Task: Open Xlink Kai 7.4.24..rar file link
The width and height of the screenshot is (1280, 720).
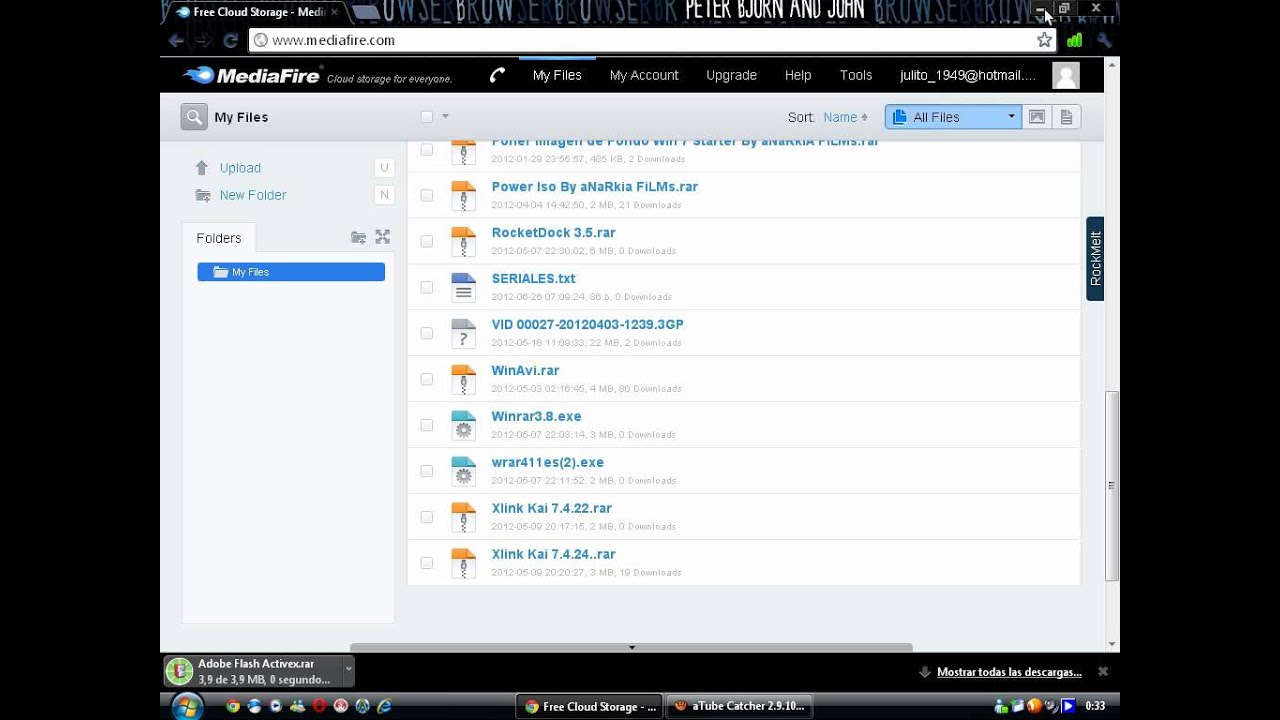Action: (553, 554)
